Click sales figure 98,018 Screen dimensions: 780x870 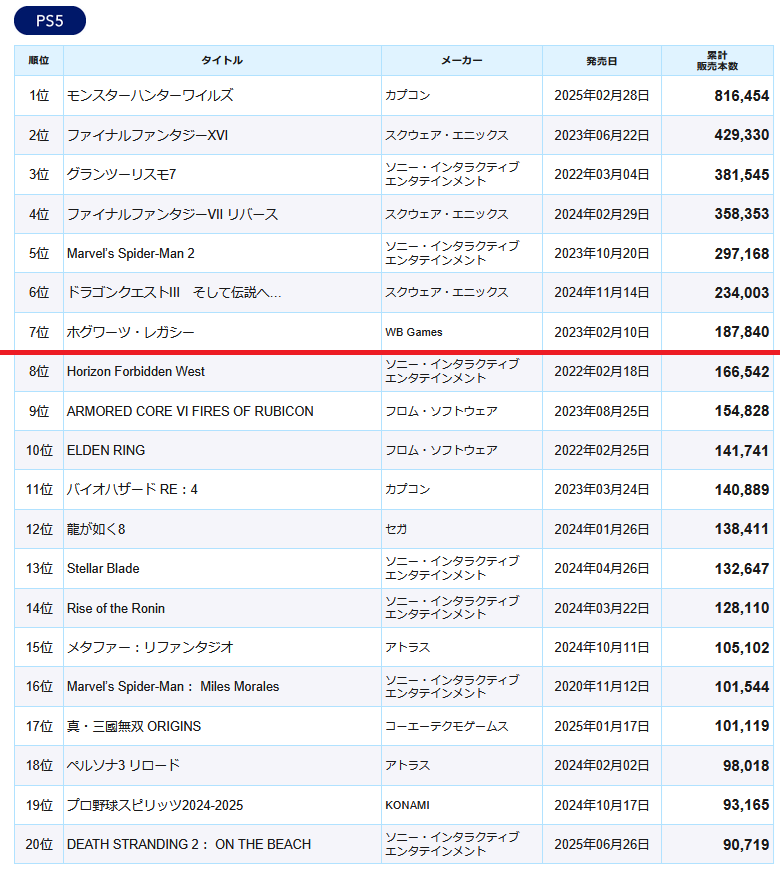point(746,766)
